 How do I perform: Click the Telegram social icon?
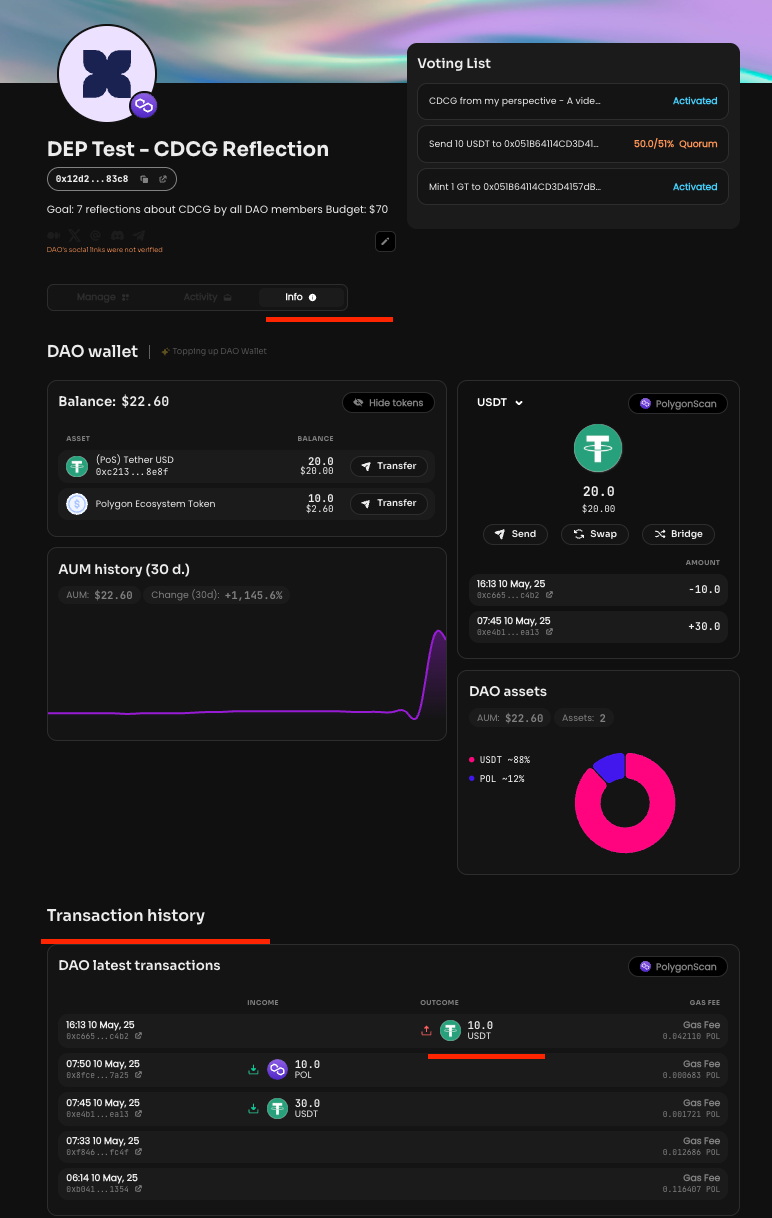[139, 235]
